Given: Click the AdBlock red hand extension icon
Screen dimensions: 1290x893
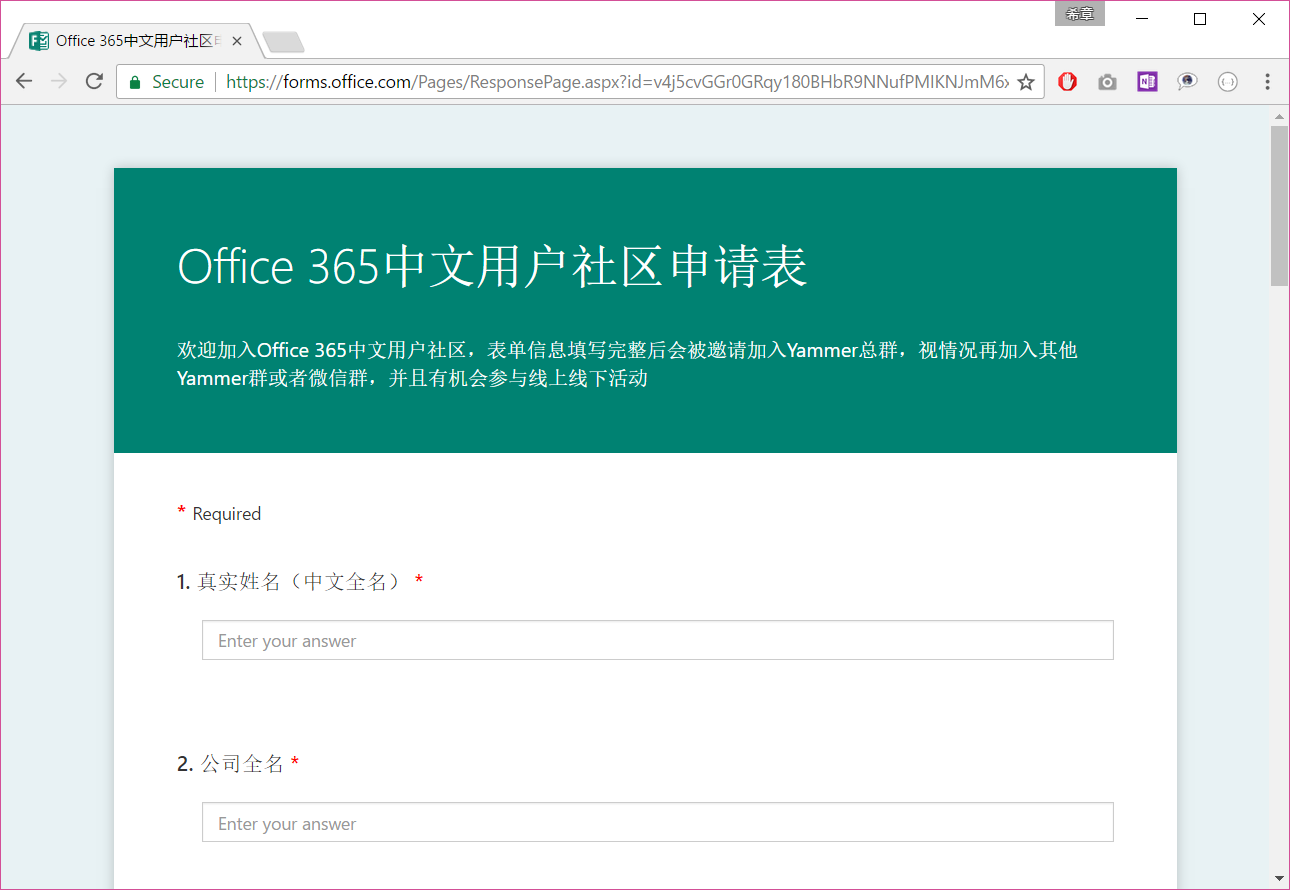Looking at the screenshot, I should [x=1067, y=82].
